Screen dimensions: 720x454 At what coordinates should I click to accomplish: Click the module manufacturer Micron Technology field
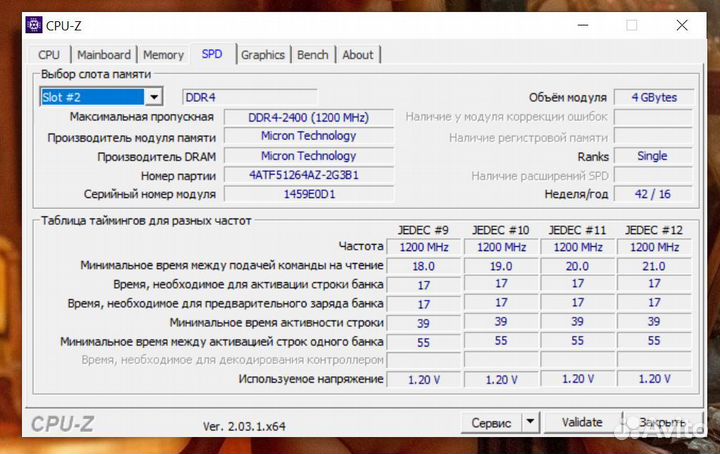coord(309,136)
